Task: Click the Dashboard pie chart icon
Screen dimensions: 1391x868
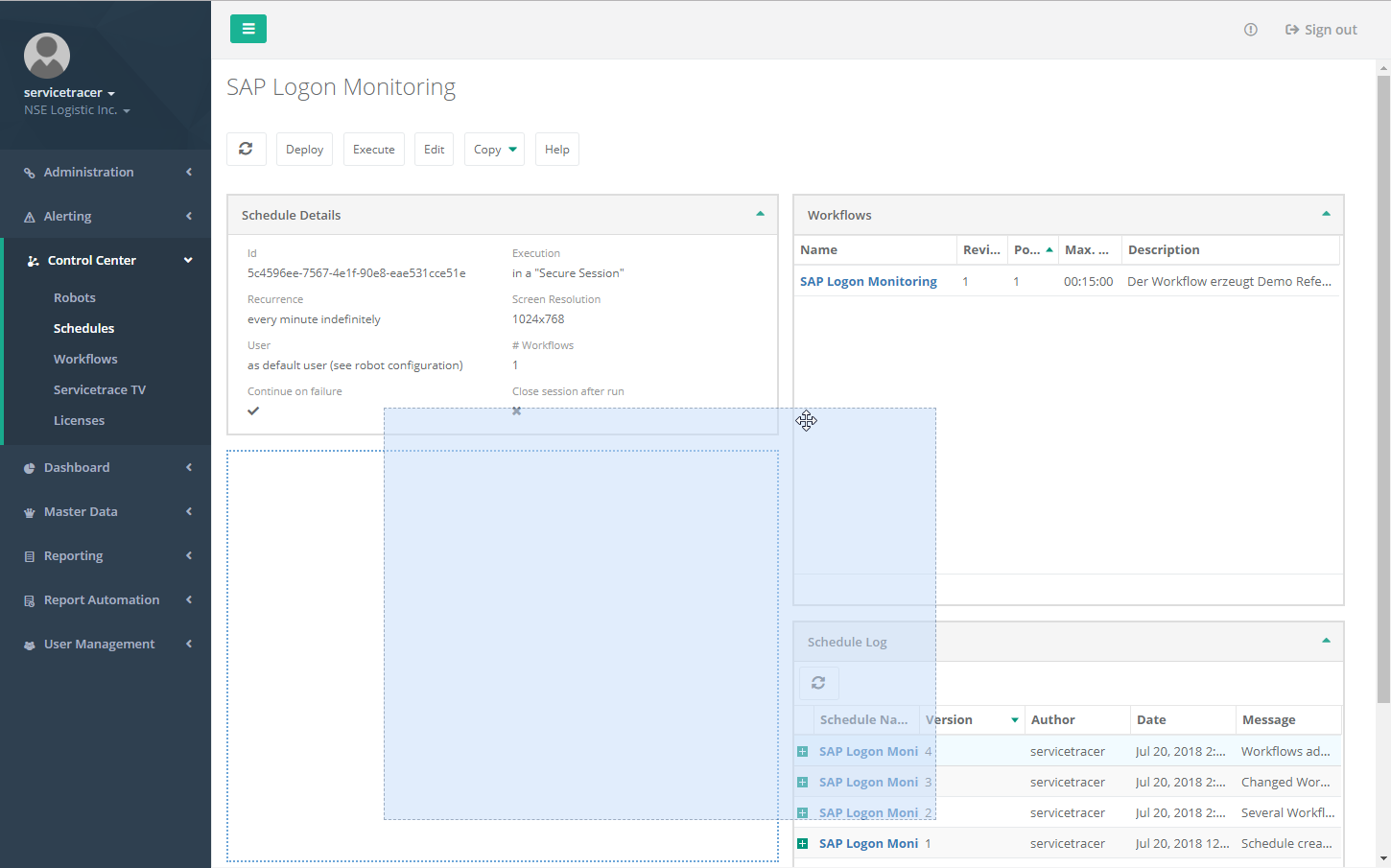Action: click(30, 468)
